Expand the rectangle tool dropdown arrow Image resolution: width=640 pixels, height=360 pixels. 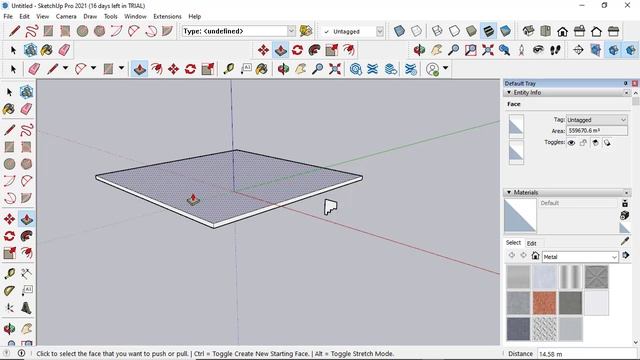pos(121,68)
